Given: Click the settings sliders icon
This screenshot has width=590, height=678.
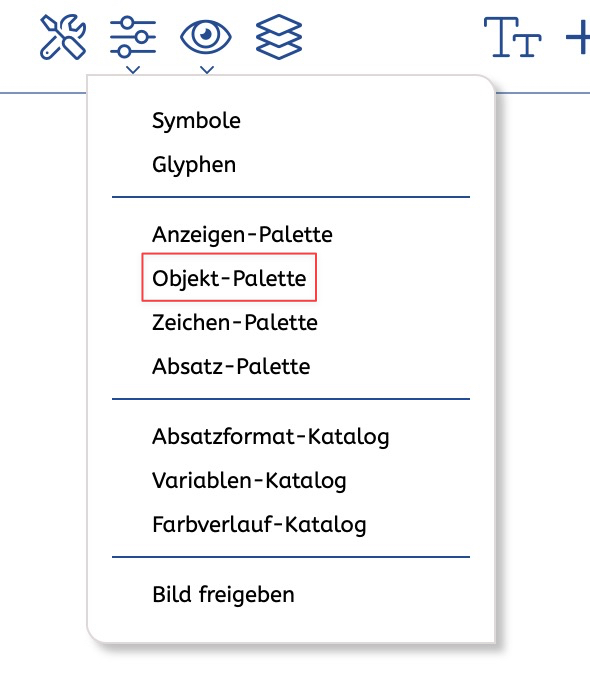Looking at the screenshot, I should click(x=133, y=37).
